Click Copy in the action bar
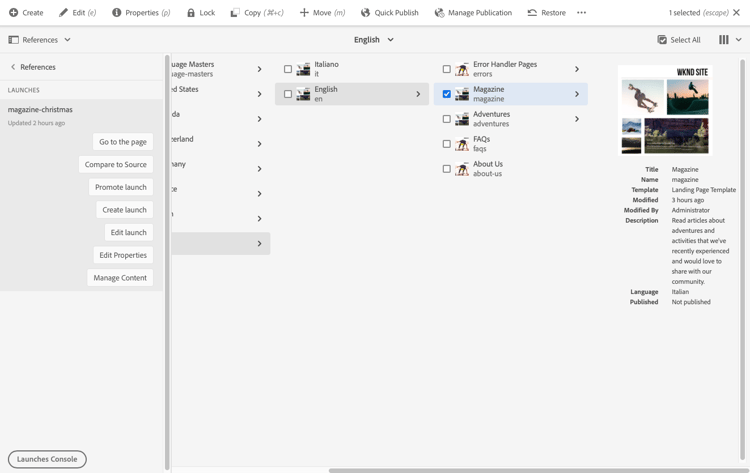Screen dimensions: 750x473 [x=256, y=13]
